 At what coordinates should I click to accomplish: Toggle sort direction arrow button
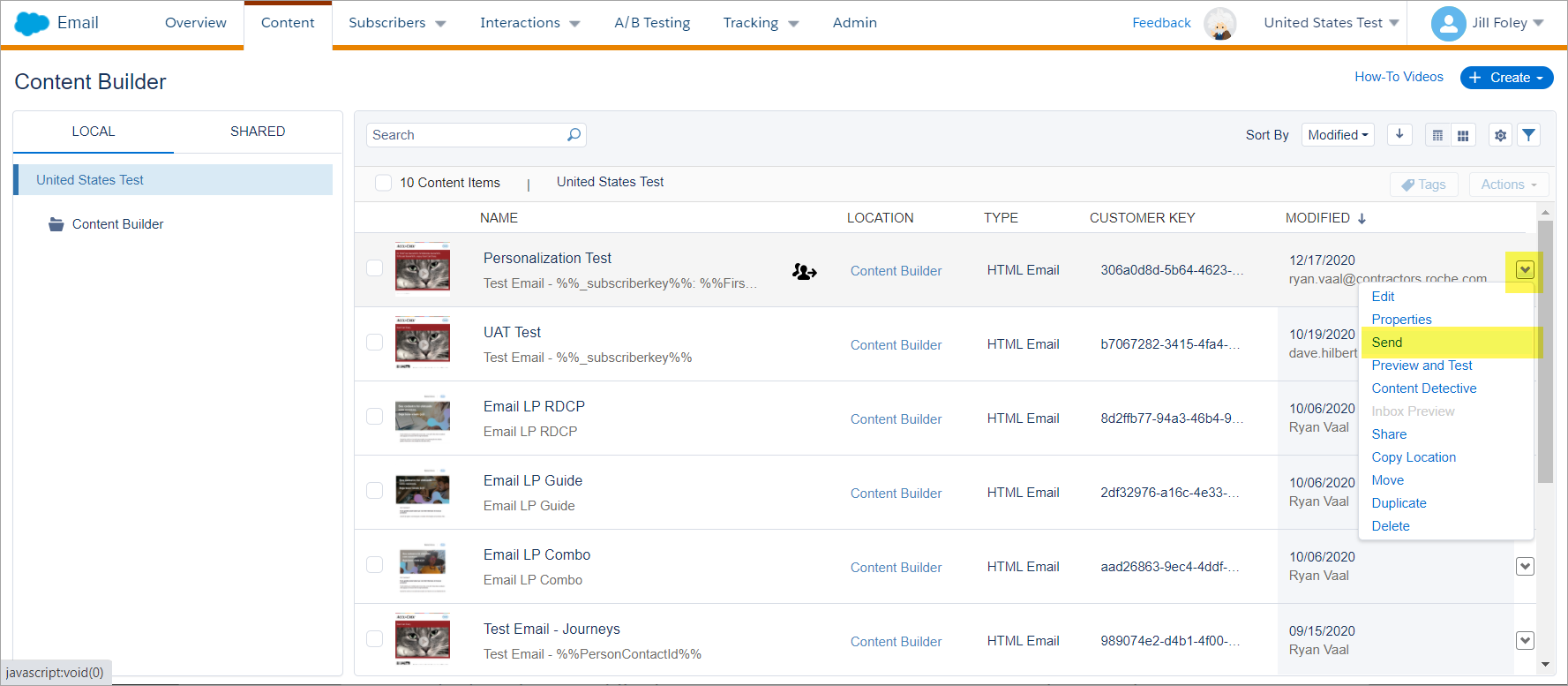(1399, 134)
